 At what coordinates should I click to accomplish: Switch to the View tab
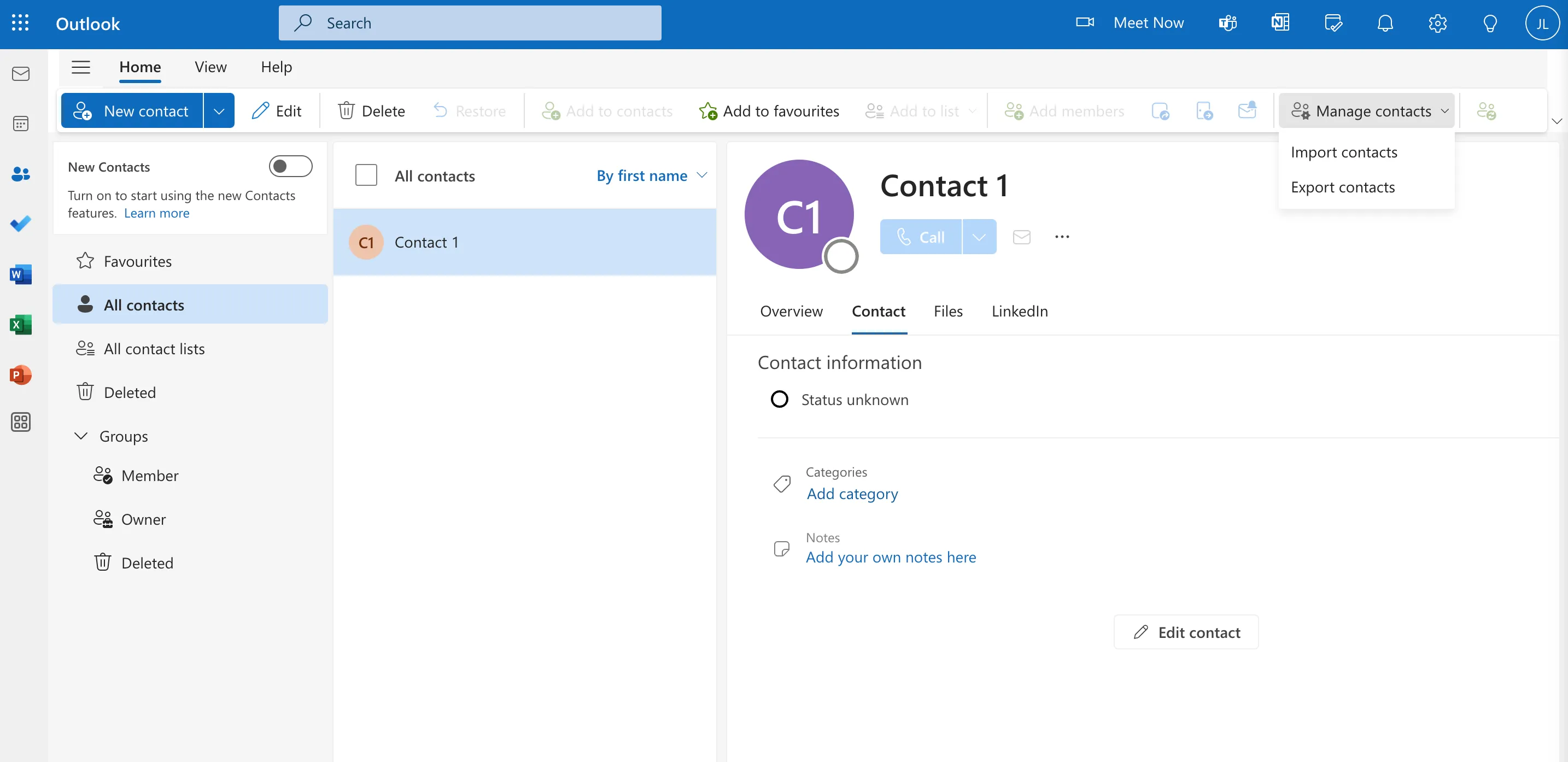[x=210, y=67]
